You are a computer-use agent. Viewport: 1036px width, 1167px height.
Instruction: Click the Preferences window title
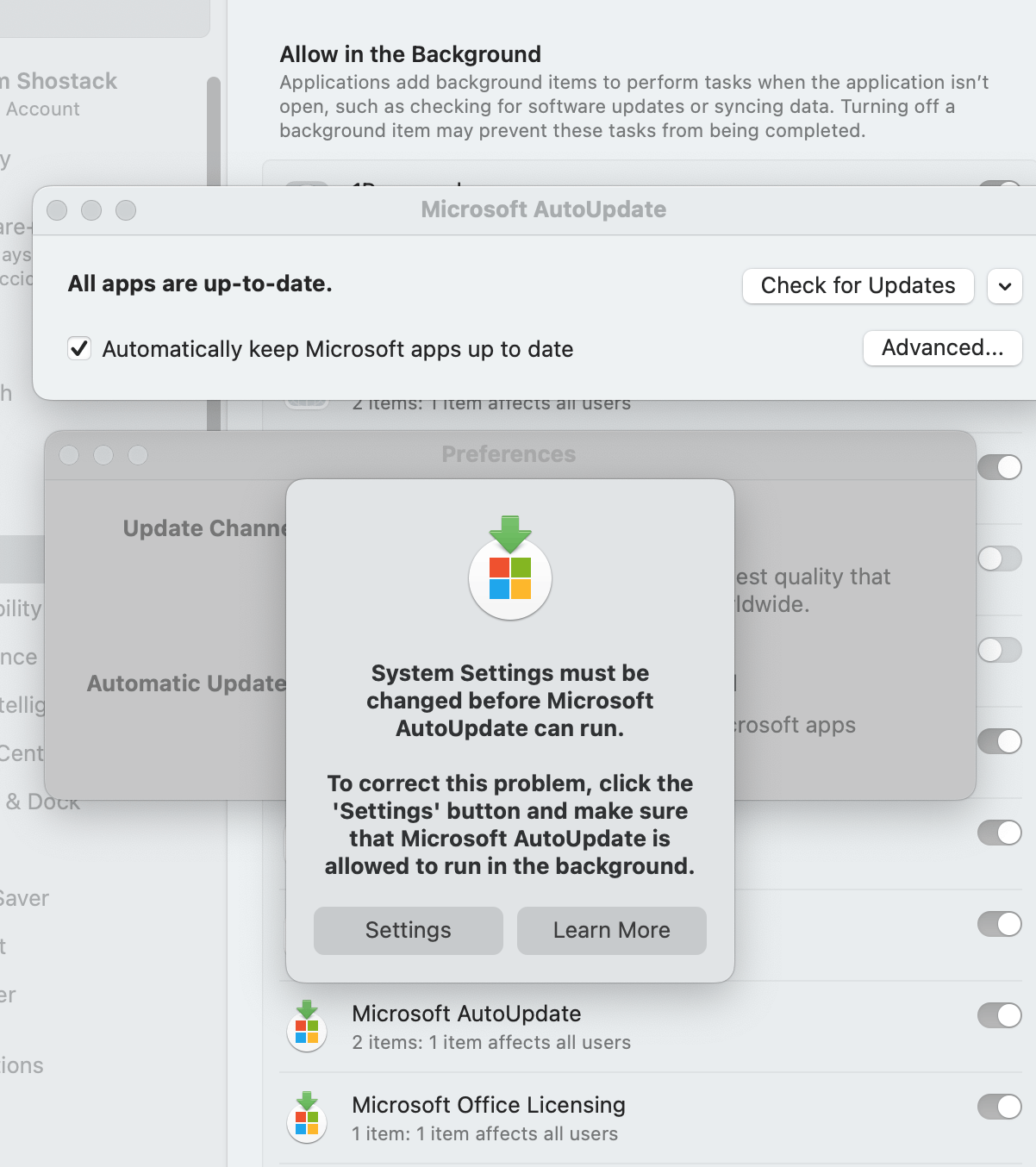click(509, 454)
